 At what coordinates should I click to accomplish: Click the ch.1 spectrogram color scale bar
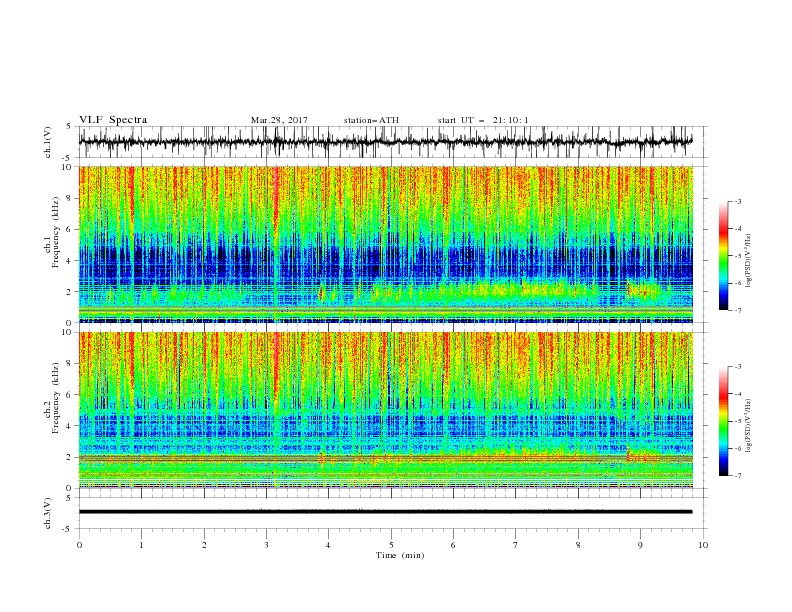click(723, 256)
